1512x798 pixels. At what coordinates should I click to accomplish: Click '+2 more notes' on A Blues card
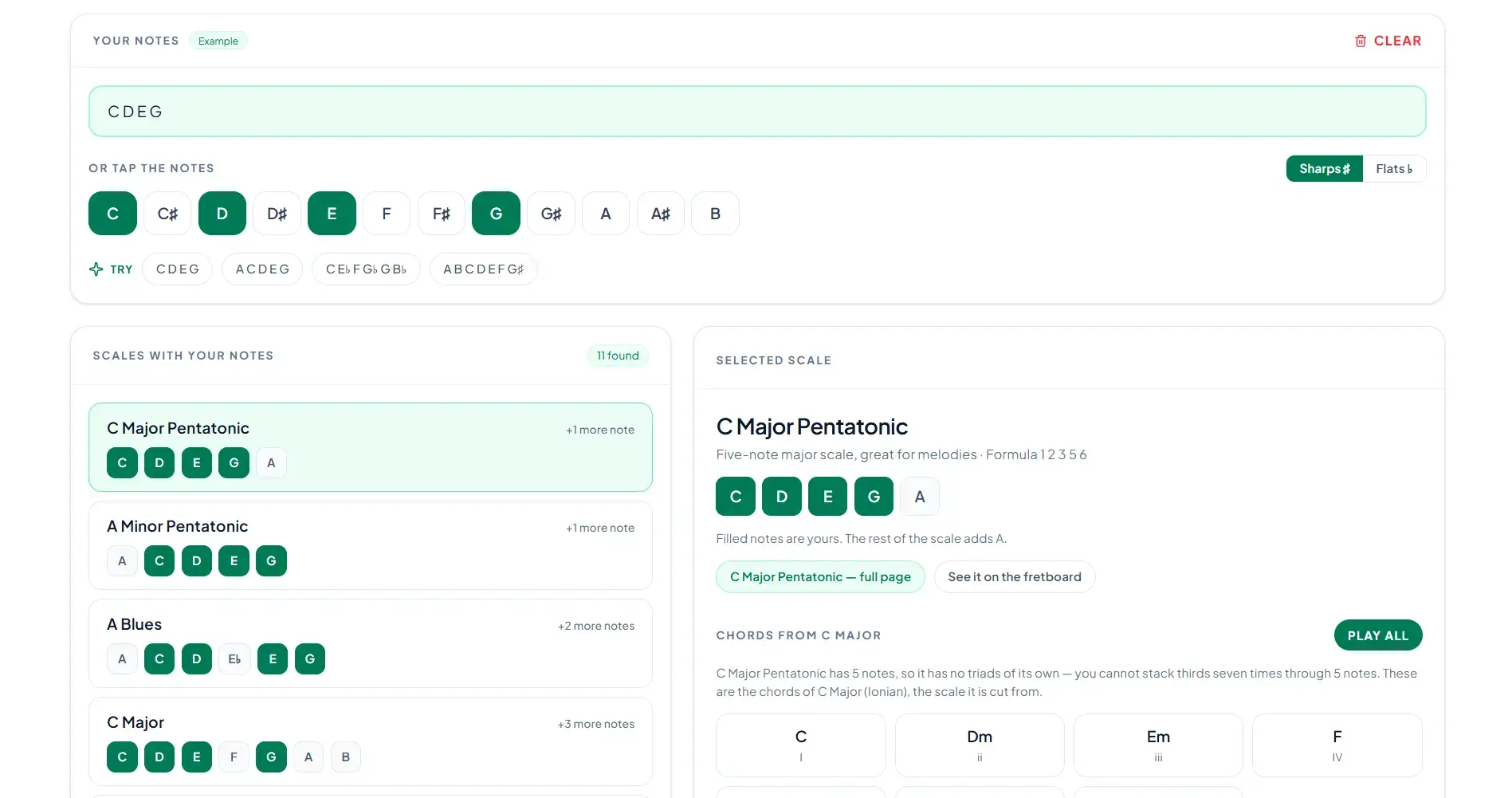tap(596, 626)
